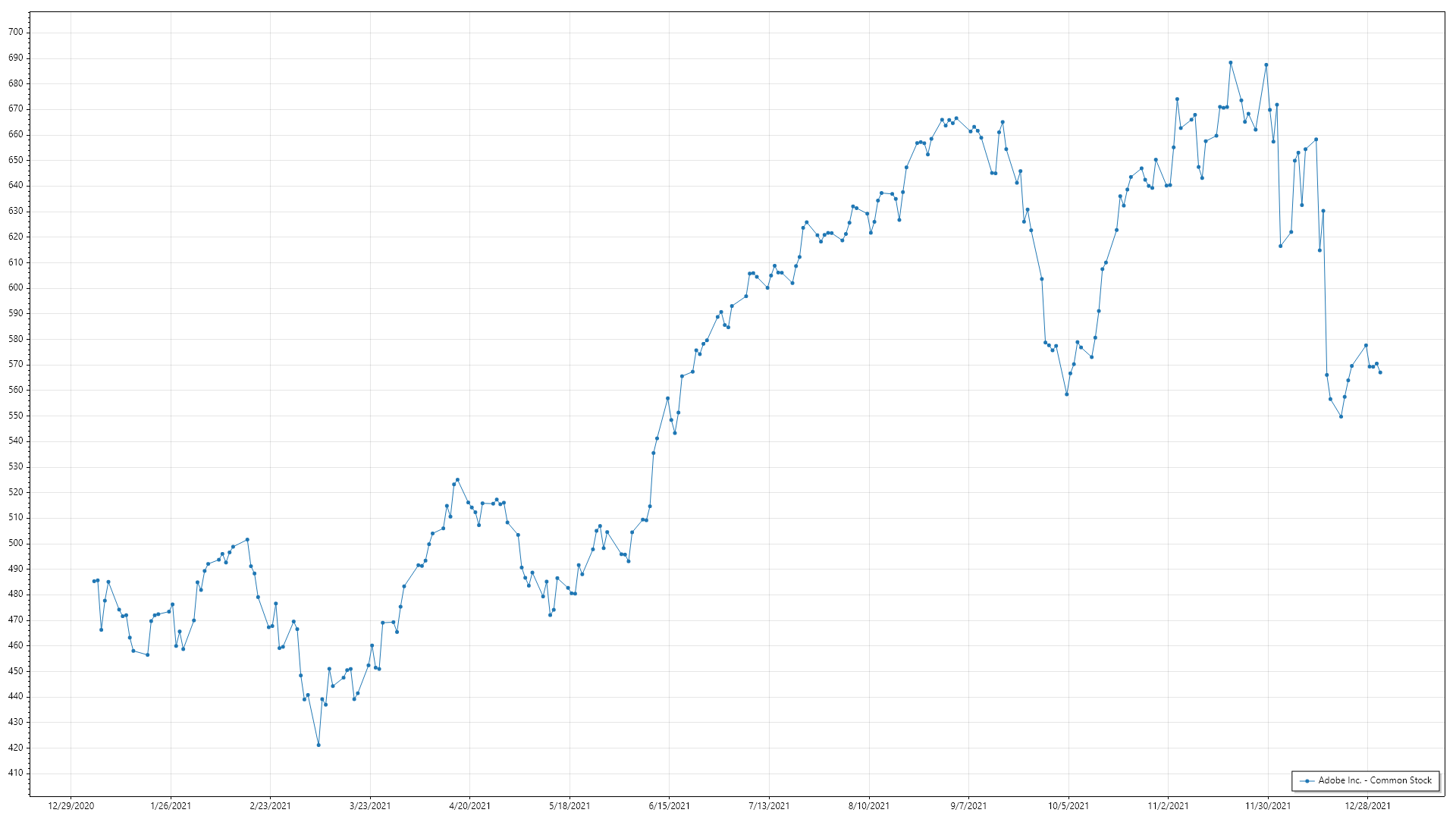
Task: Click the highest data point near 688
Action: pyautogui.click(x=1231, y=63)
